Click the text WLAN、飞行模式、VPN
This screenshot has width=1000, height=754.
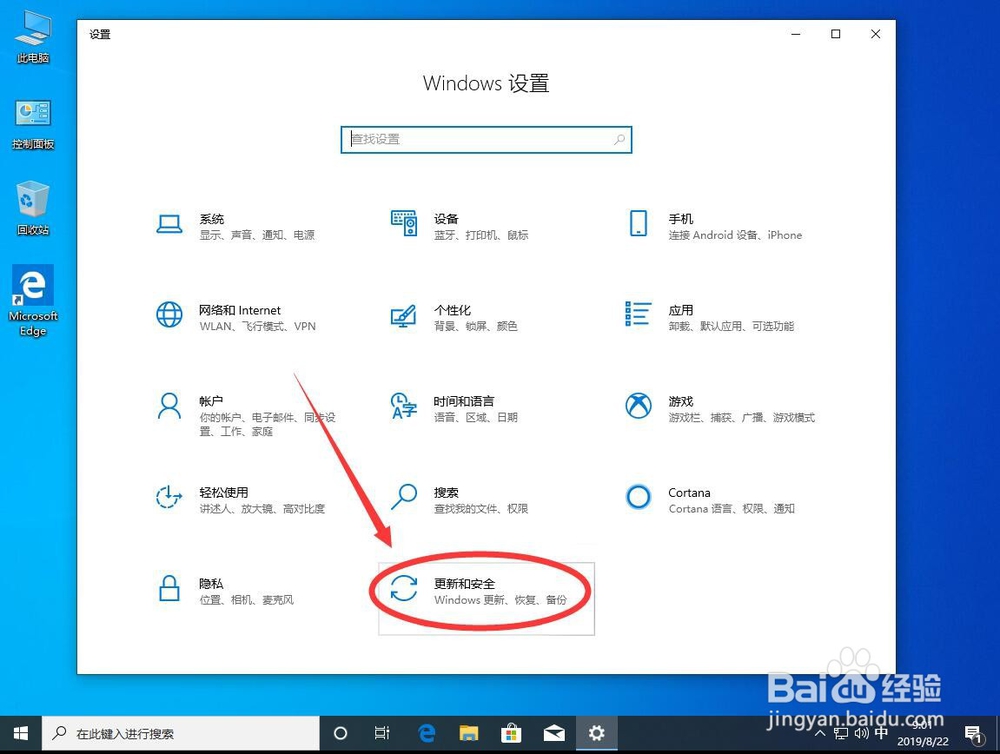tap(258, 326)
